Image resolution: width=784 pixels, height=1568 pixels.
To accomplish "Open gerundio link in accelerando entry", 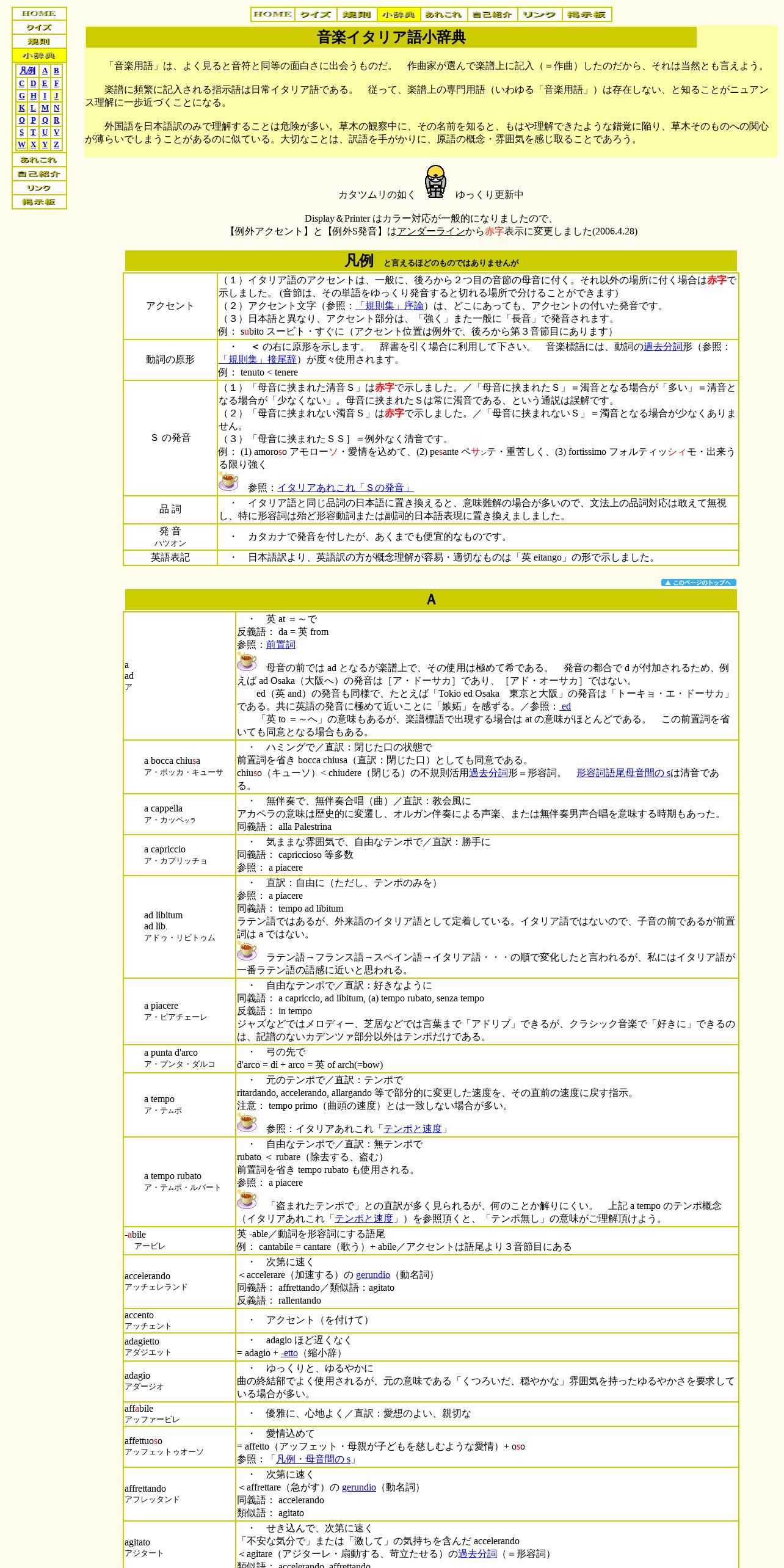I will point(372,1275).
